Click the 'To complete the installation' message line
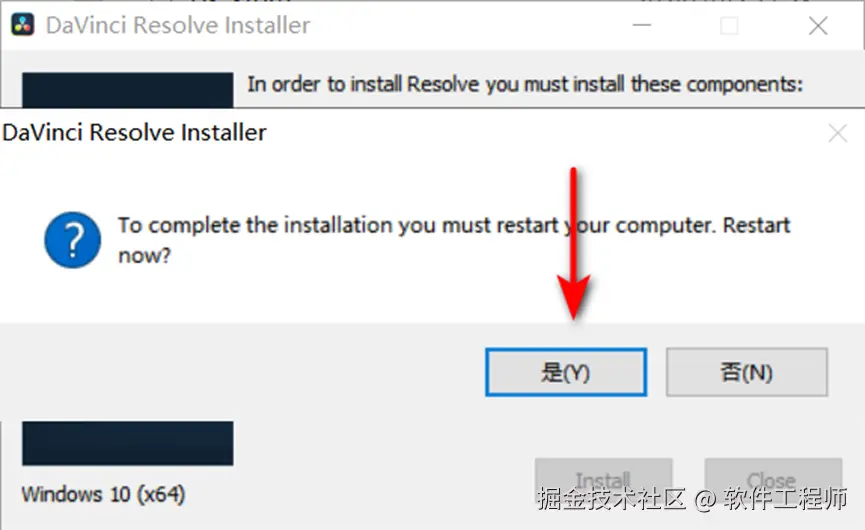This screenshot has height=530, width=865. (453, 225)
